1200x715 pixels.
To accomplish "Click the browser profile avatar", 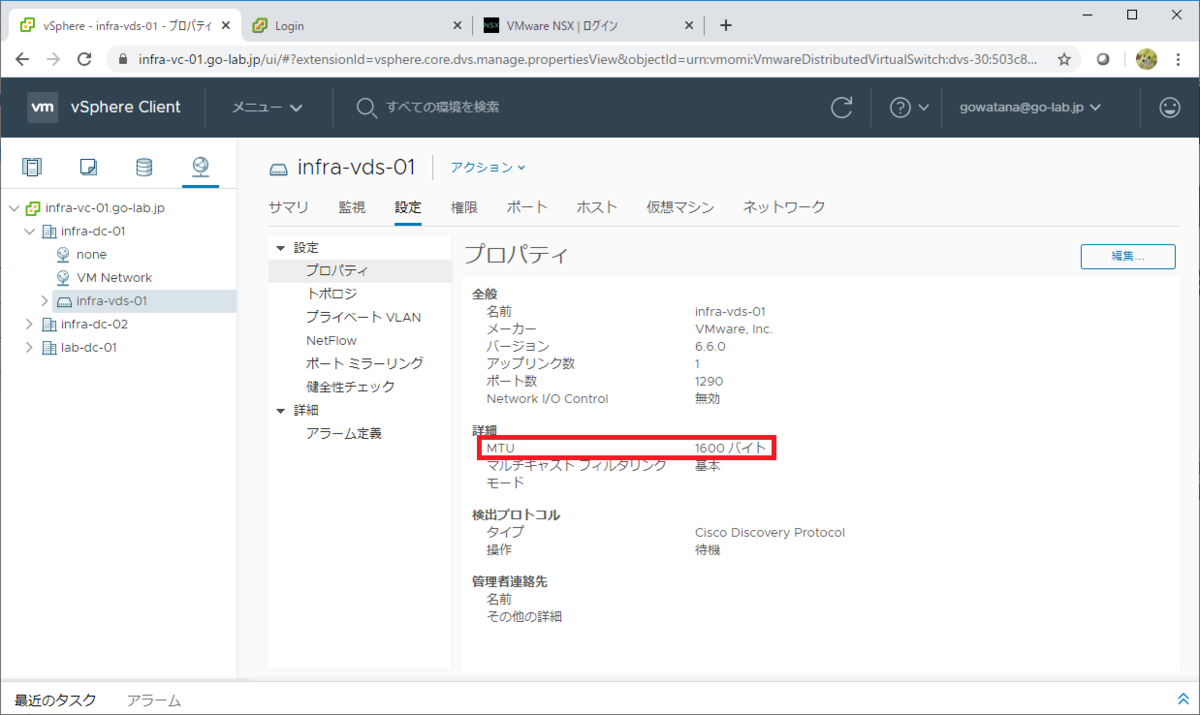I will pos(1146,59).
